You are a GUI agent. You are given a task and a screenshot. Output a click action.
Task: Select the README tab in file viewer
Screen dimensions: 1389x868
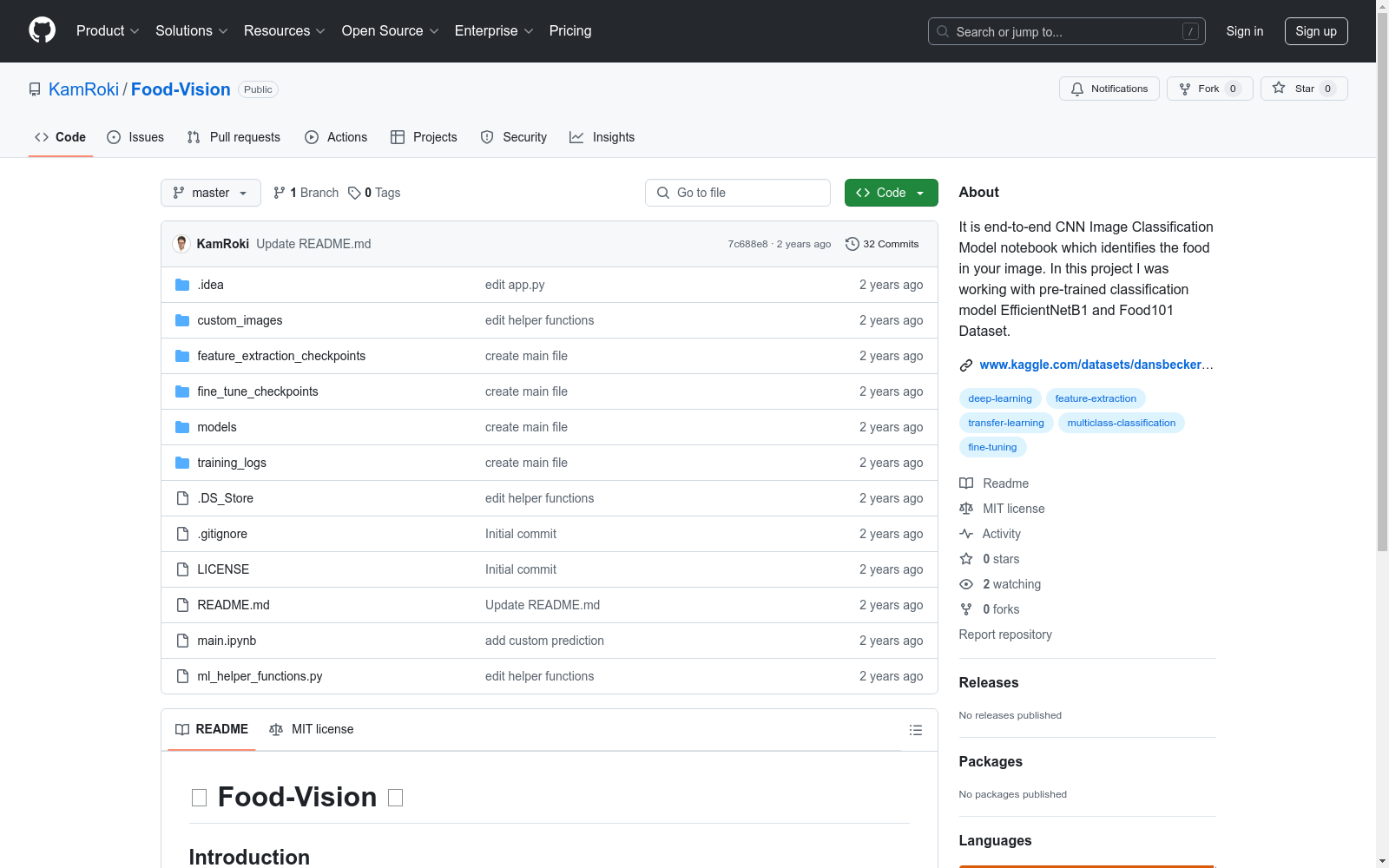click(212, 729)
